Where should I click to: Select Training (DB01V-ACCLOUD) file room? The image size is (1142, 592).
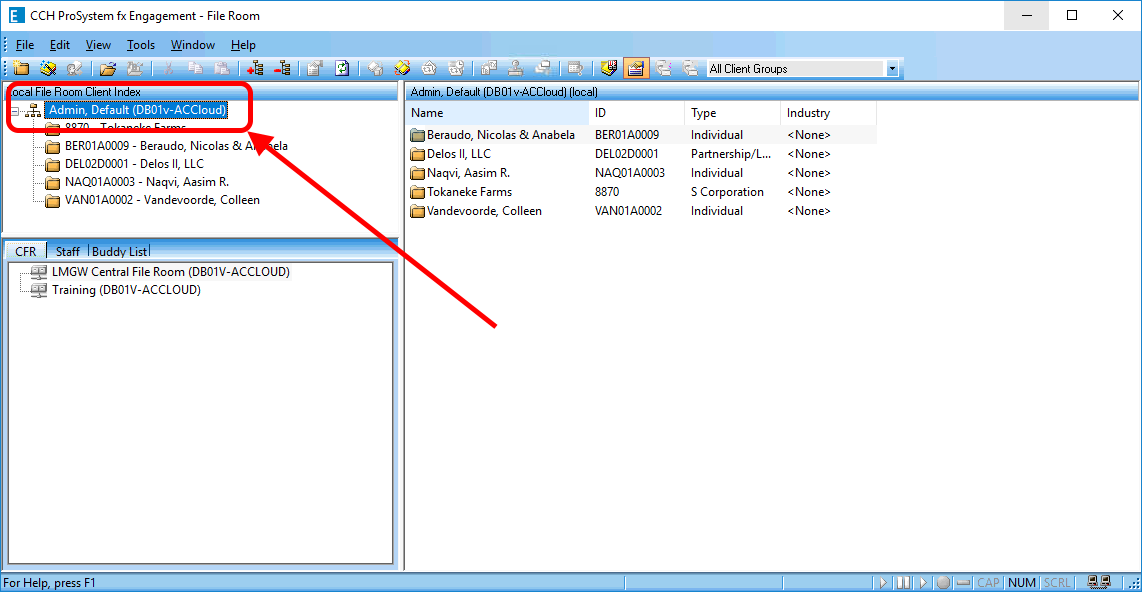126,290
